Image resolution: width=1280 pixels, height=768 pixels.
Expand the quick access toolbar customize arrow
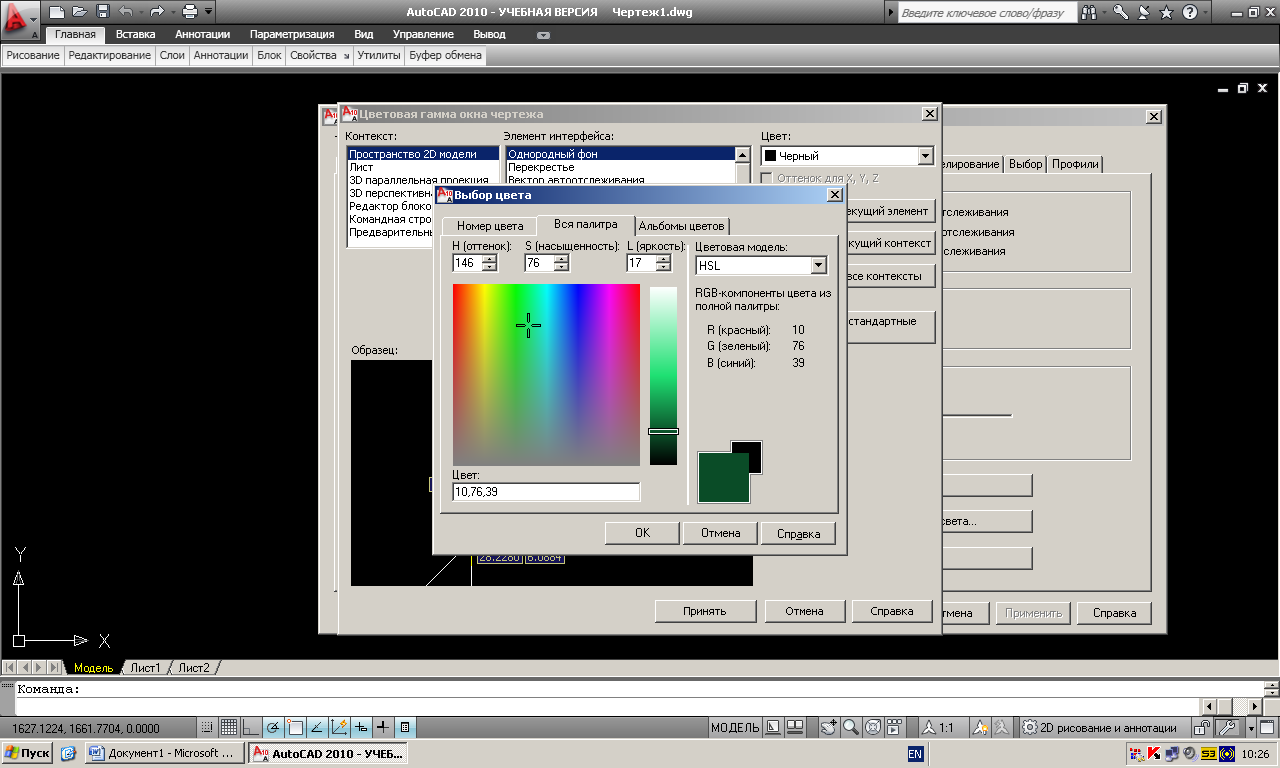point(208,12)
